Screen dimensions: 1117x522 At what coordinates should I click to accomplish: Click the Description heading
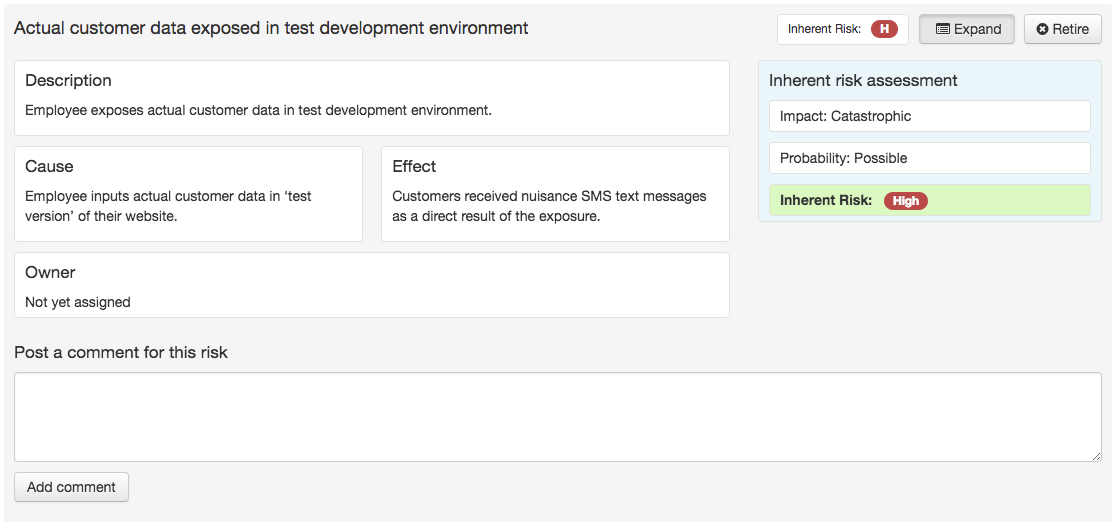click(68, 81)
